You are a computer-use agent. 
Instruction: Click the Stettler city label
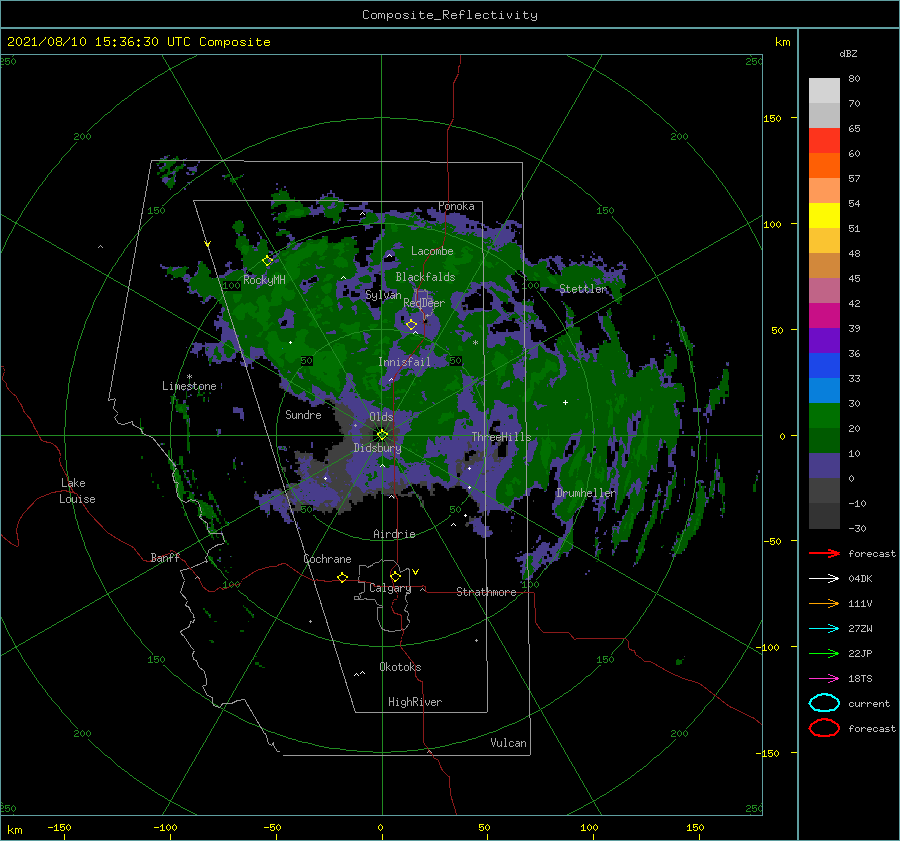coord(583,289)
